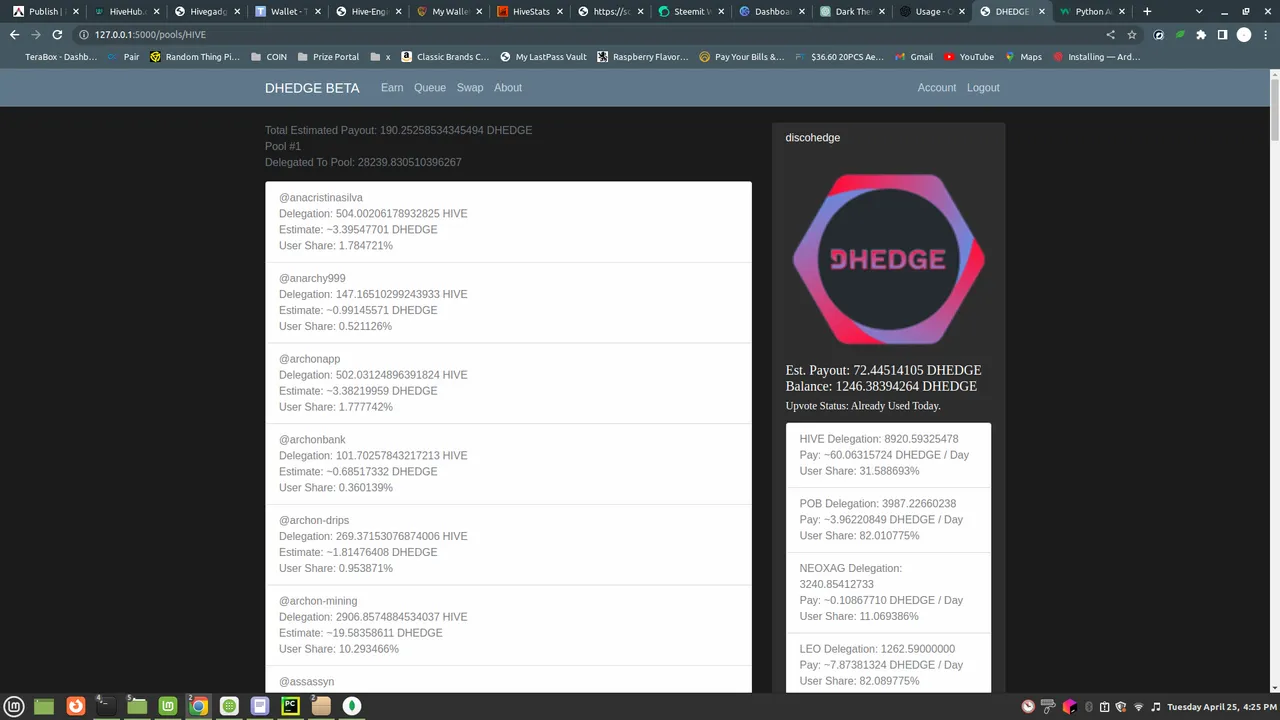Open the YouTube bookmark
The height and width of the screenshot is (720, 1280).
968,57
